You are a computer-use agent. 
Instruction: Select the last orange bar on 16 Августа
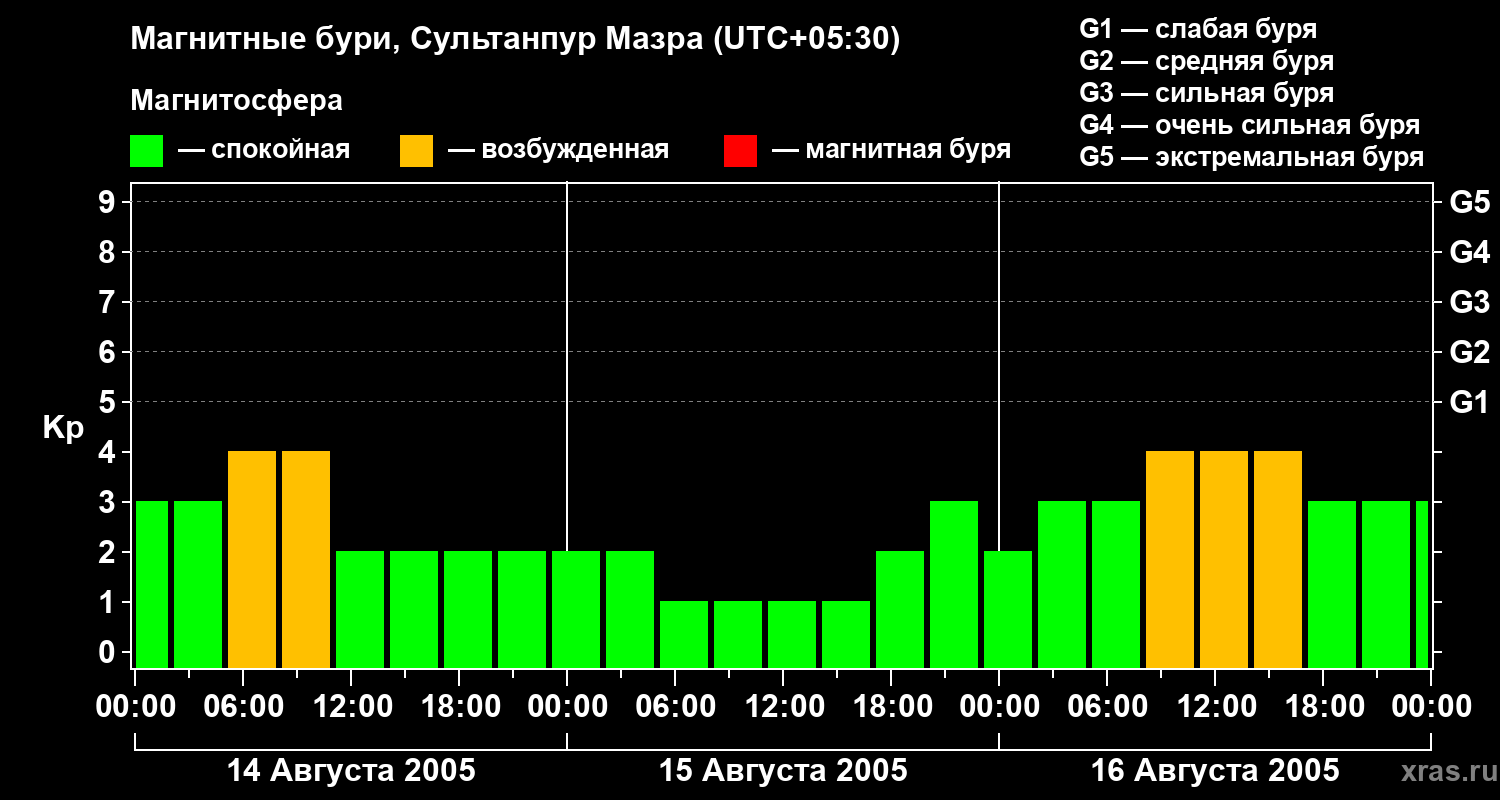tap(1278, 560)
